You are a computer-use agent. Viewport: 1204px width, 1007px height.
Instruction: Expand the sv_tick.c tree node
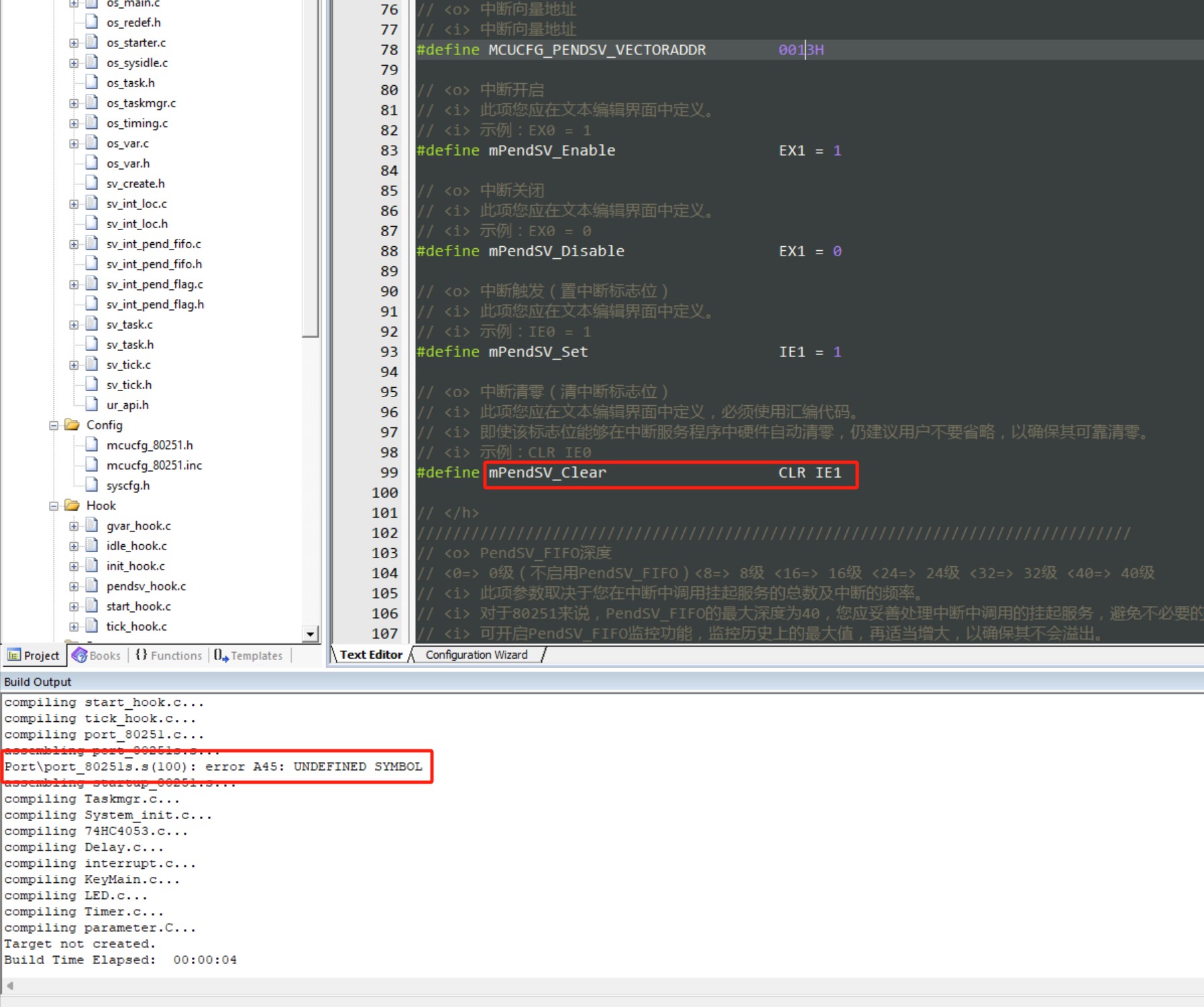[x=74, y=365]
